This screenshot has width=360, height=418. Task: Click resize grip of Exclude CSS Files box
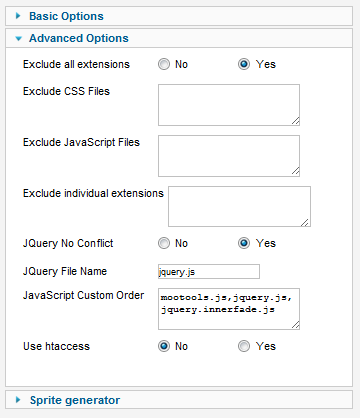(295, 121)
